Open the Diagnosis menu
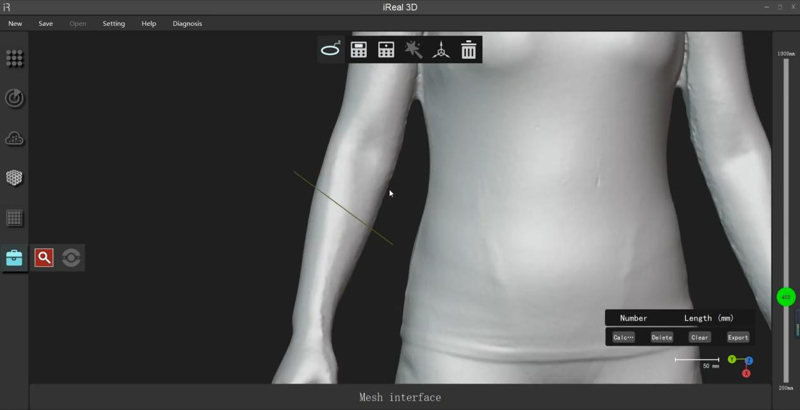The height and width of the screenshot is (410, 800). (187, 23)
